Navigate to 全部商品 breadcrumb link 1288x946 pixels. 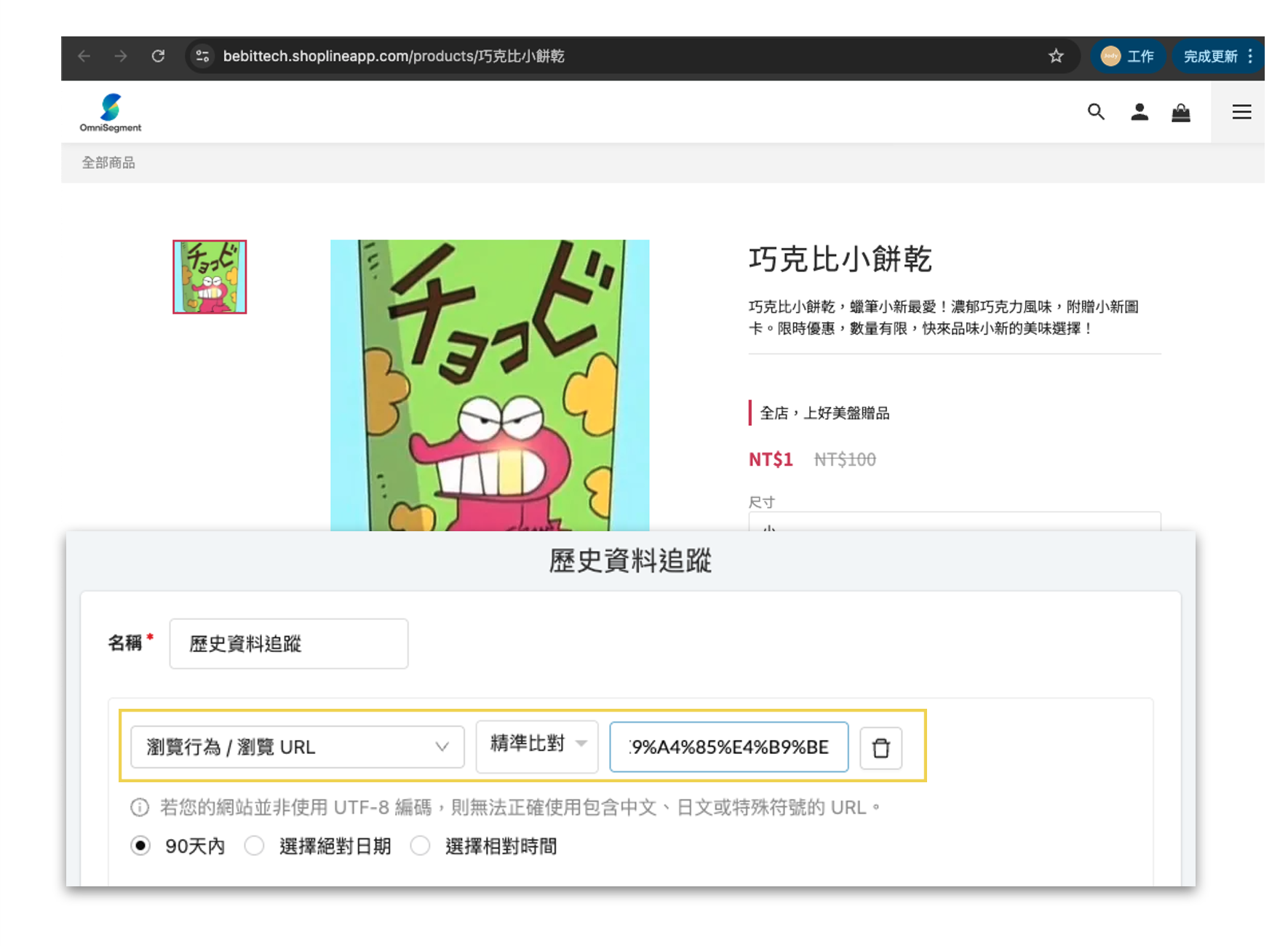point(109,162)
